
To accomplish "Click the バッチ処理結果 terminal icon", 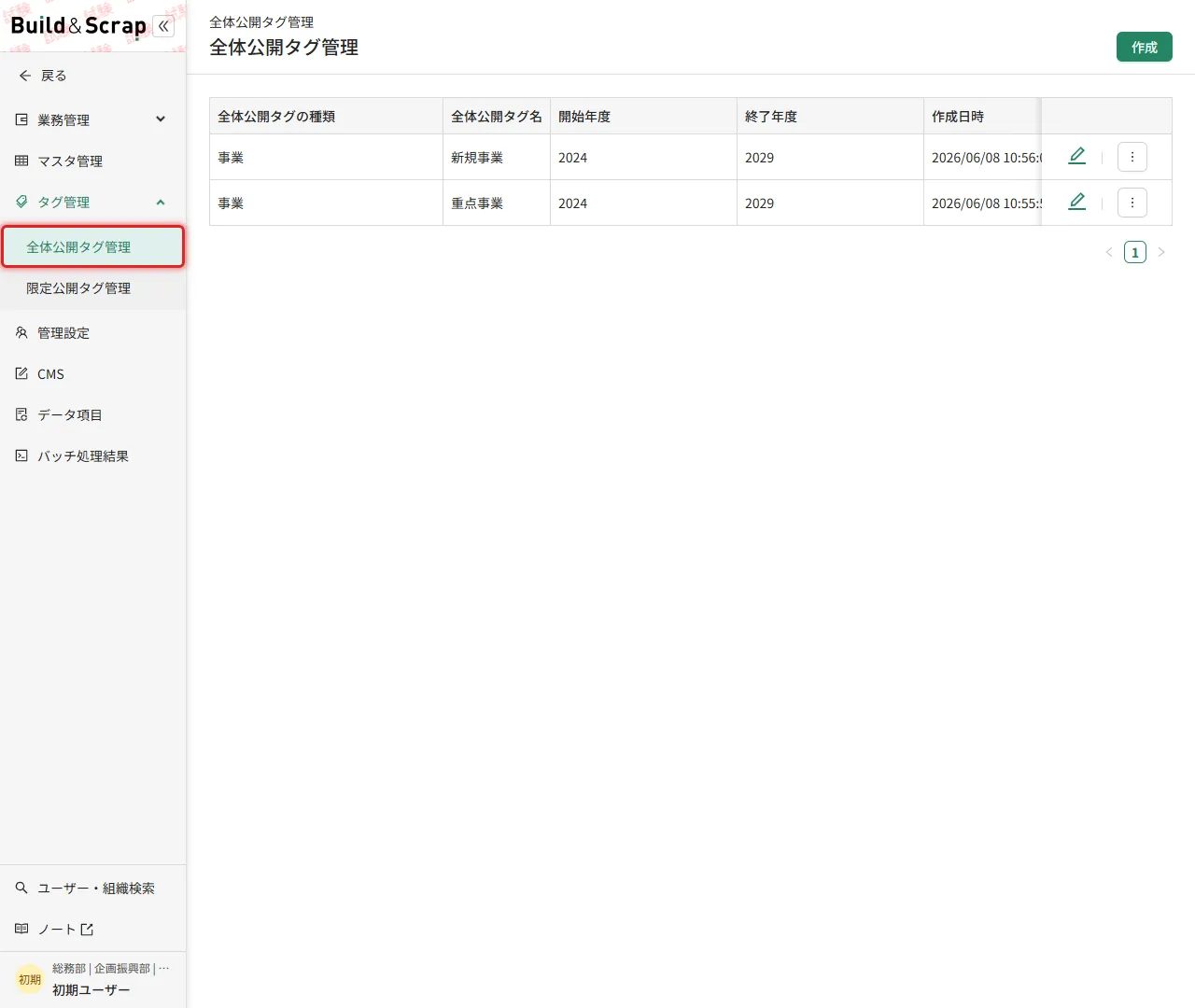I will (21, 455).
